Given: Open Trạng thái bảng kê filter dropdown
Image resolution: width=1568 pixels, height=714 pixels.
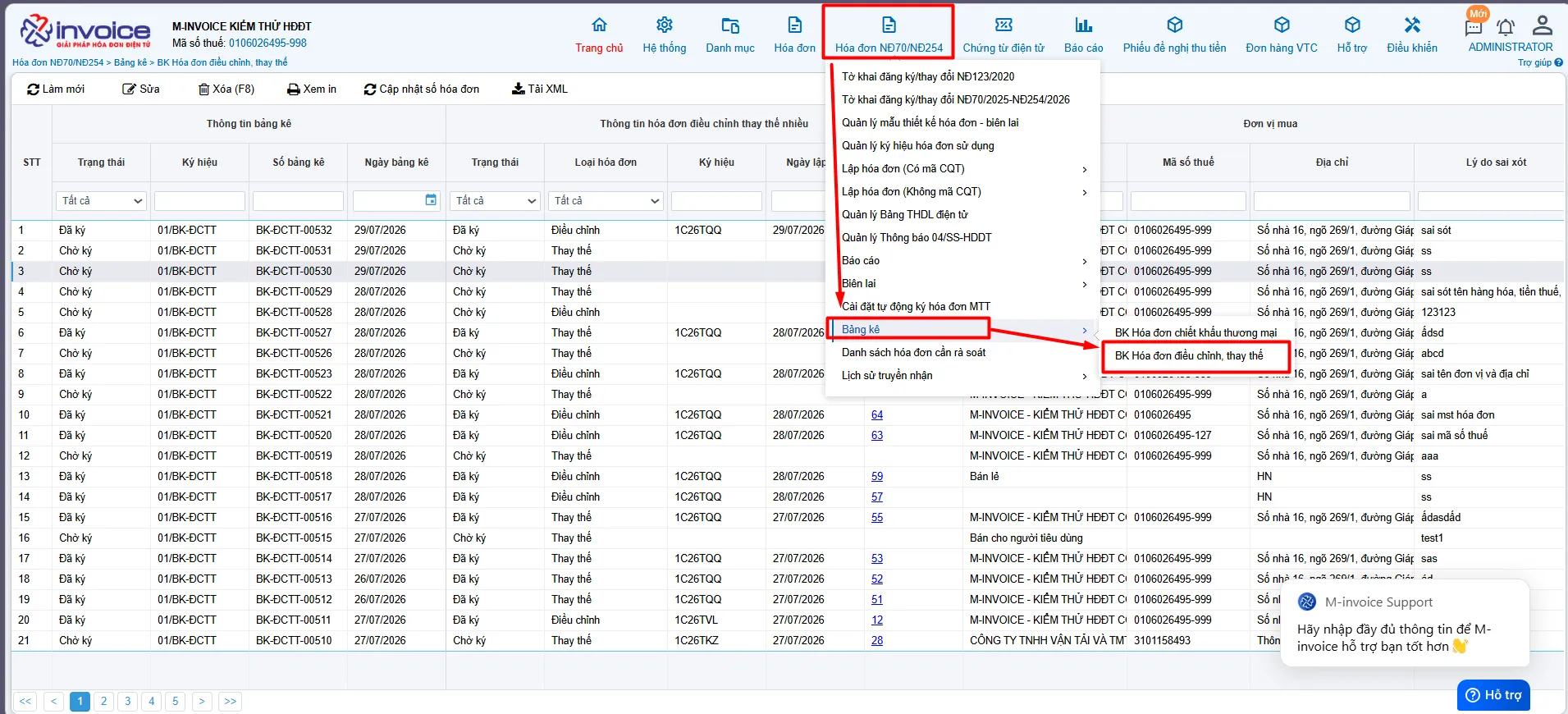Looking at the screenshot, I should point(102,200).
